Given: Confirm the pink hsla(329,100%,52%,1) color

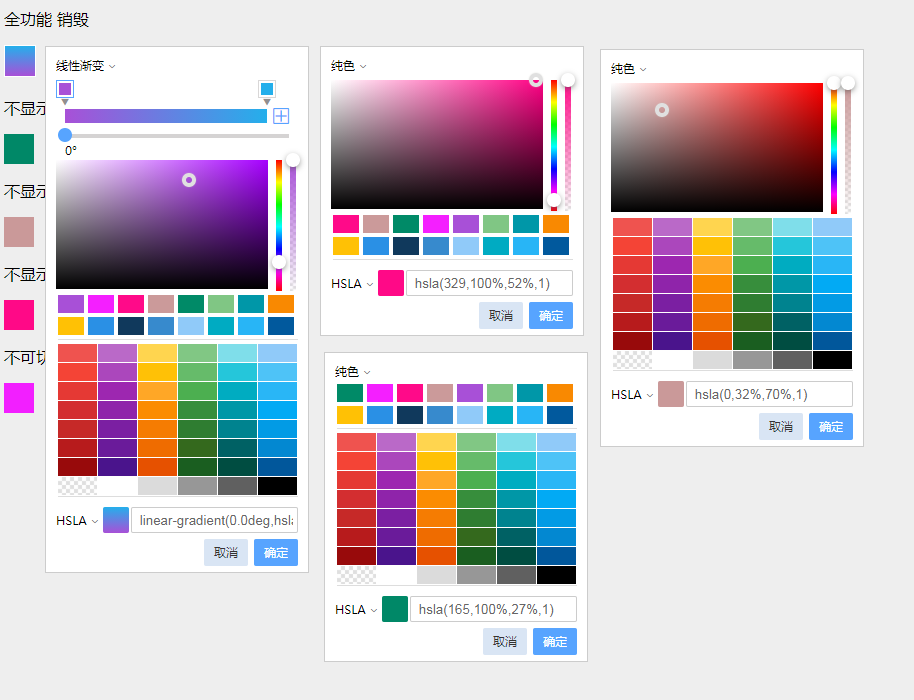Looking at the screenshot, I should [551, 315].
